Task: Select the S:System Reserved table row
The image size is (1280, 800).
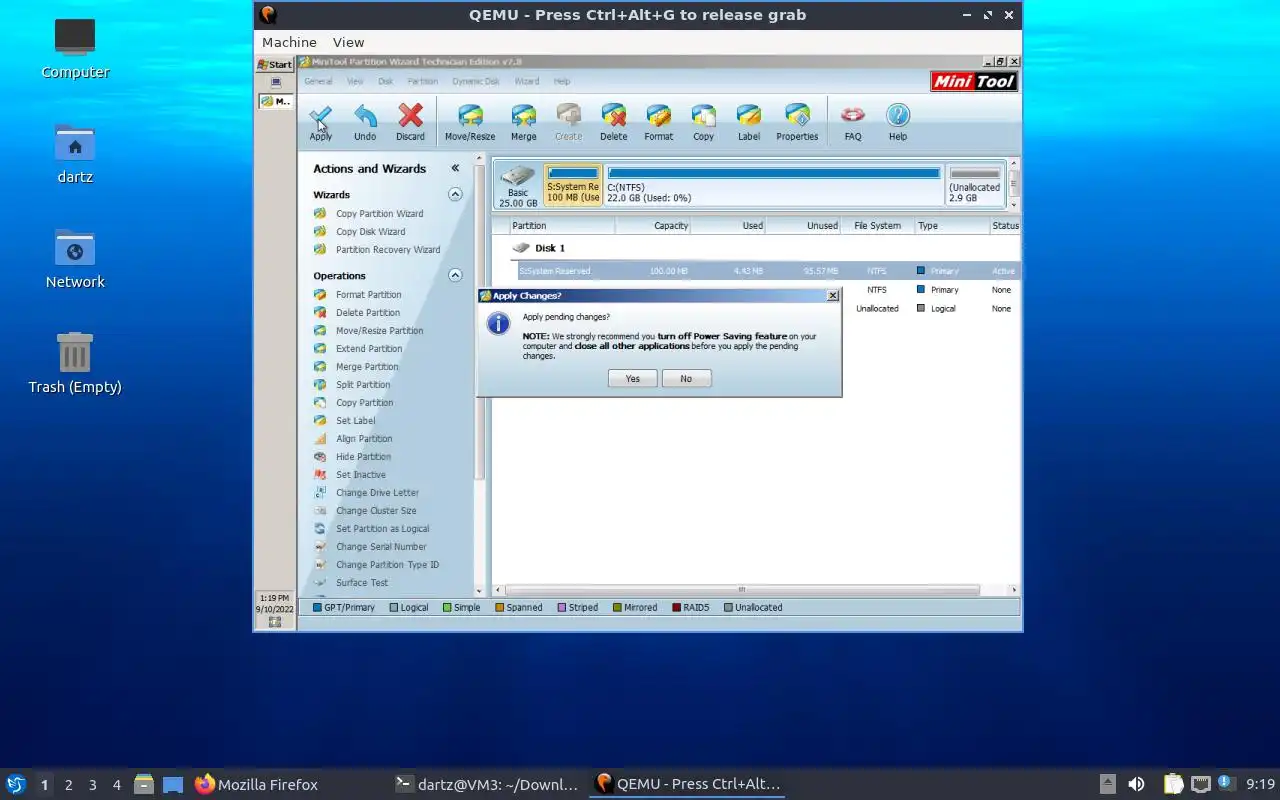Action: pos(768,271)
